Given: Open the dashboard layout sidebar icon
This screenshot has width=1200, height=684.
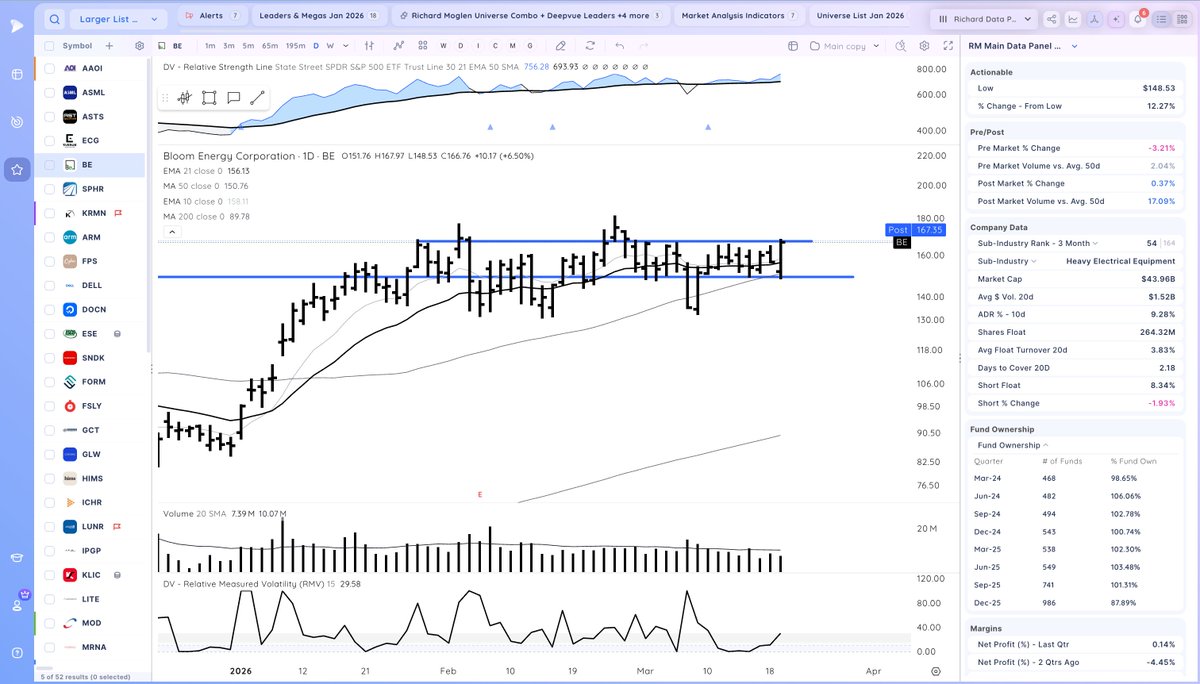Looking at the screenshot, I should click(x=17, y=75).
